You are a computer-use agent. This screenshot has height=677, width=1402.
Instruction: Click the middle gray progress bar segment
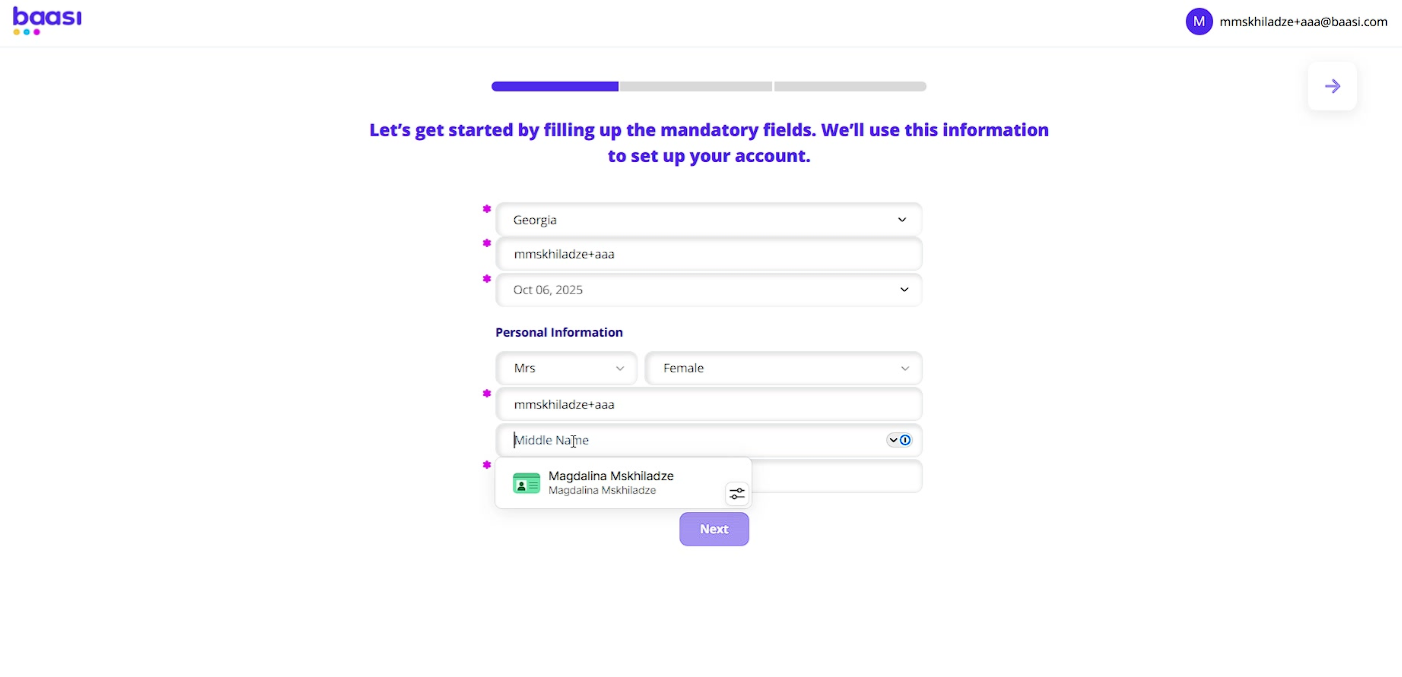pos(695,87)
